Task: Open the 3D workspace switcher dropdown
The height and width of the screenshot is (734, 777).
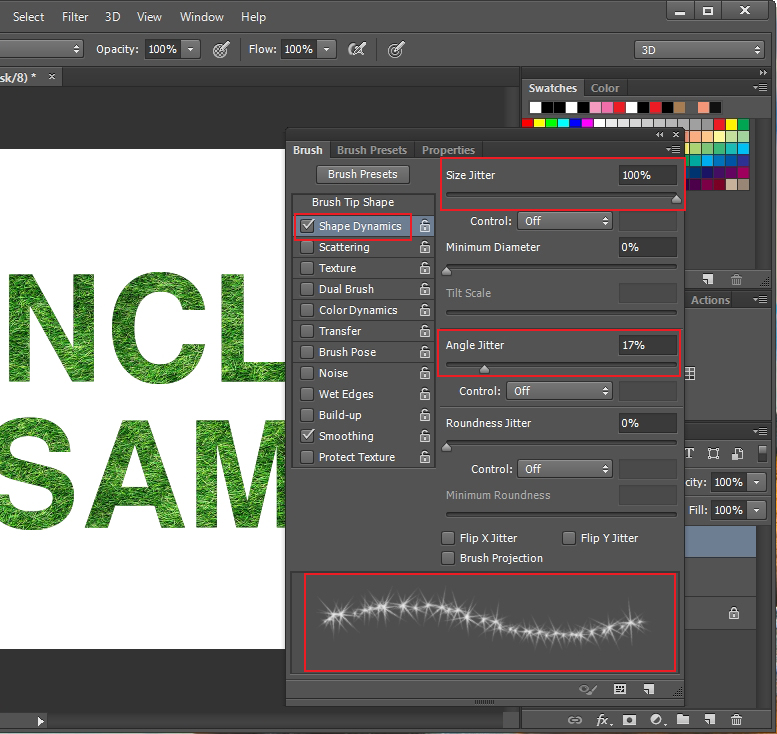Action: (699, 50)
